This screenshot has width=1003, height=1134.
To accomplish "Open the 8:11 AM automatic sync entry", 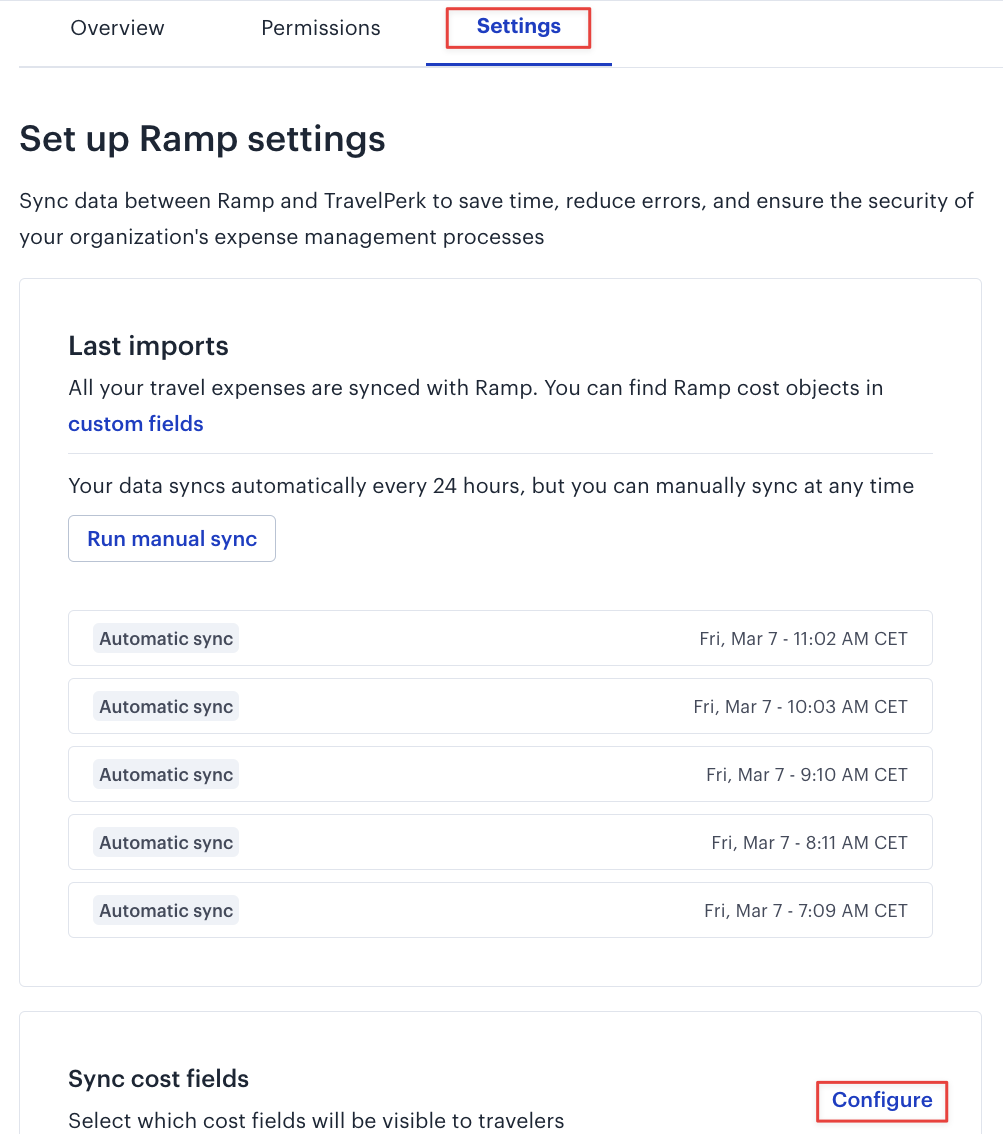I will [500, 843].
